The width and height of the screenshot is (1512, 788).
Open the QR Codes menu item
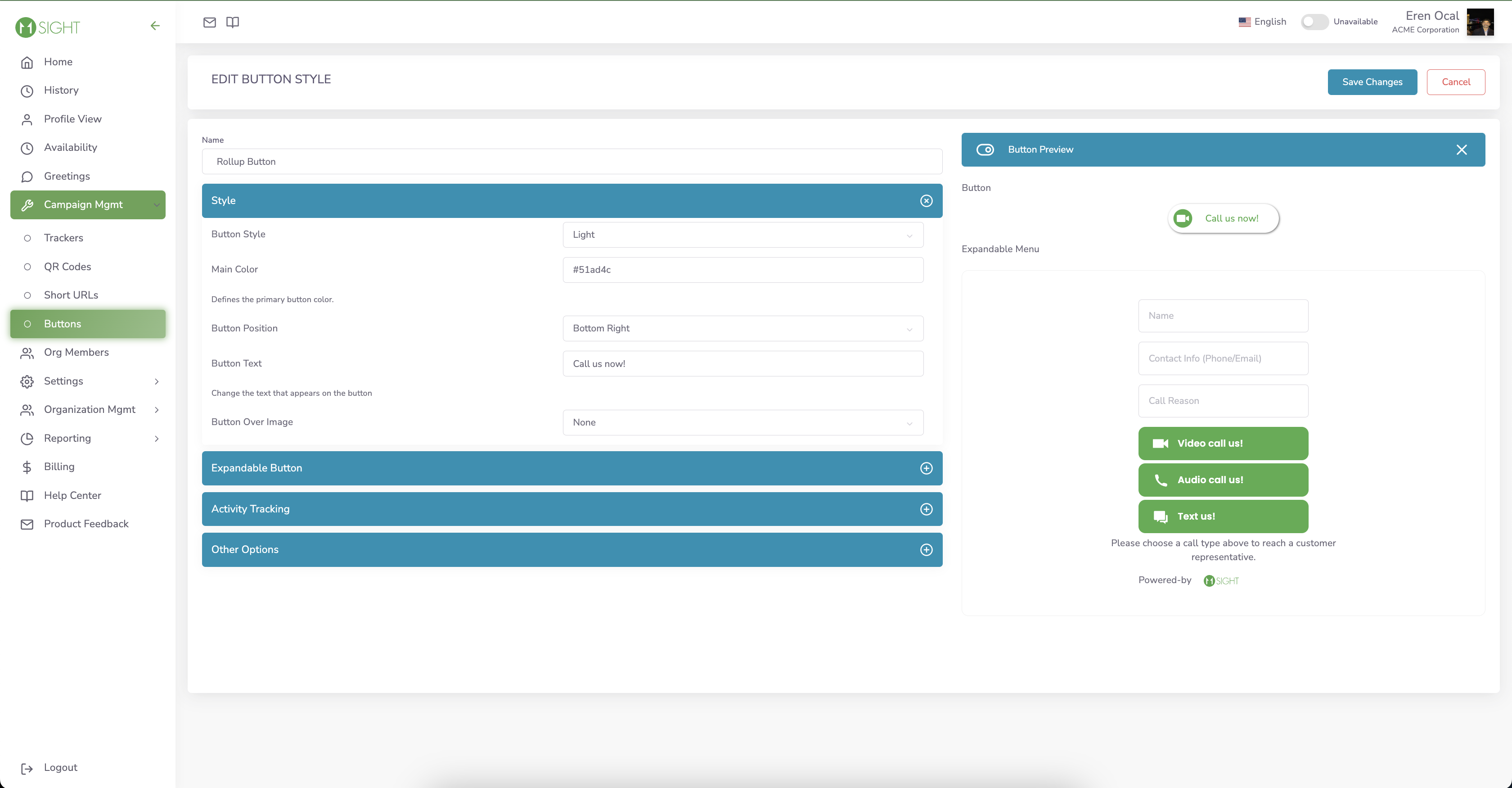[88, 267]
